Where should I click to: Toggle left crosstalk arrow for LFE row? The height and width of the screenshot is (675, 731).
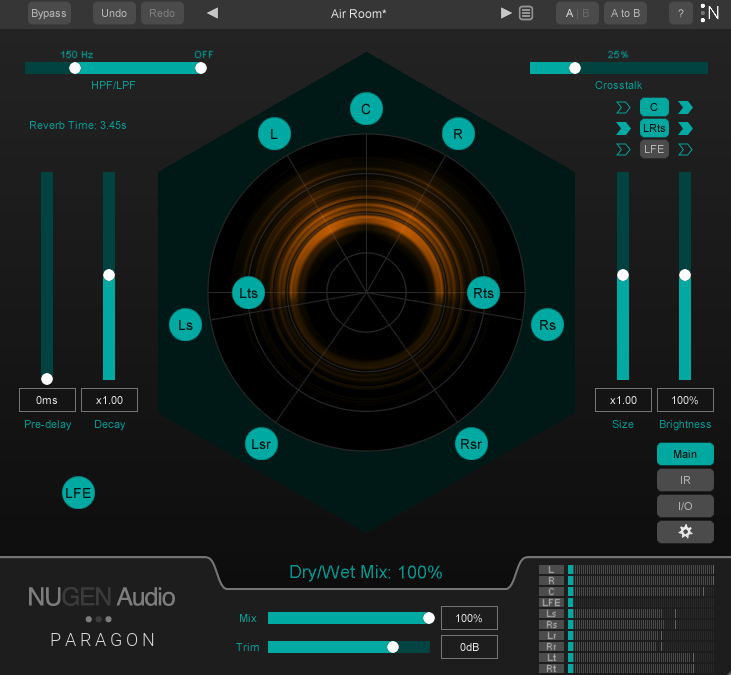pos(623,149)
